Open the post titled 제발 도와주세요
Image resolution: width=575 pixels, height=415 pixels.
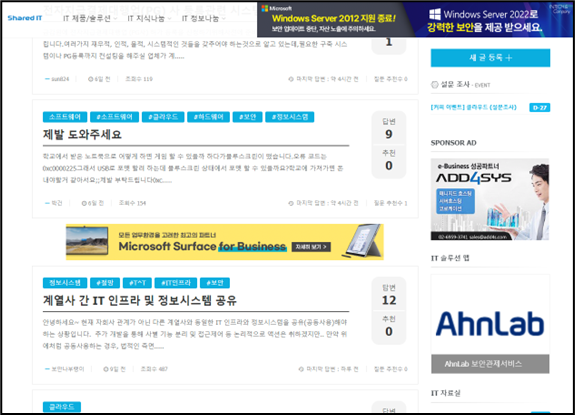click(x=82, y=135)
